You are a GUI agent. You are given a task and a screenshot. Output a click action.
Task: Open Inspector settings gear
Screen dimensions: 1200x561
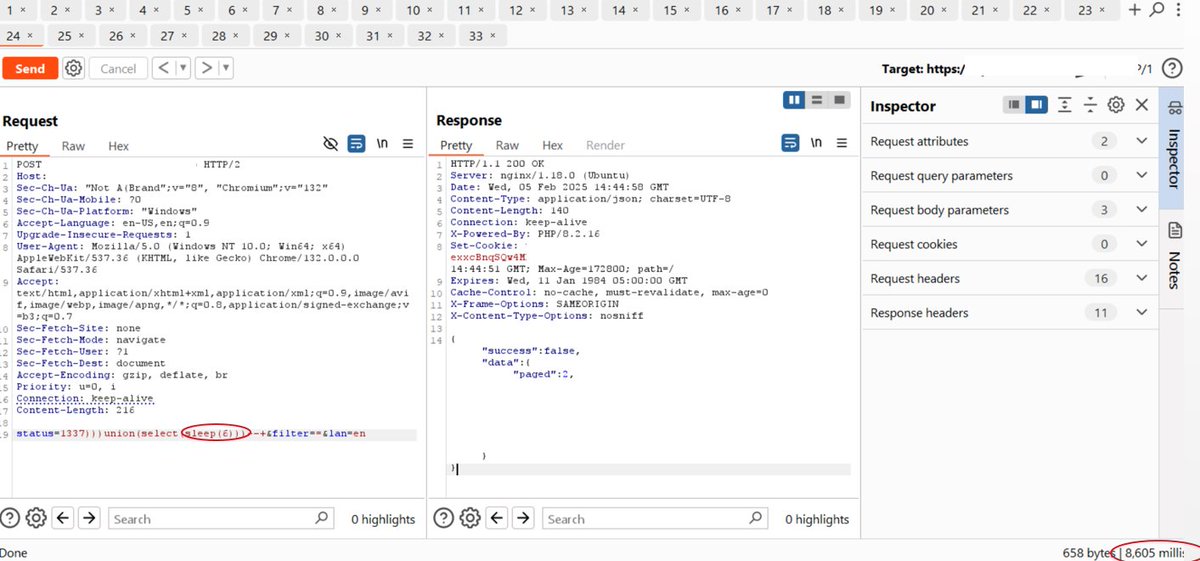click(1116, 105)
